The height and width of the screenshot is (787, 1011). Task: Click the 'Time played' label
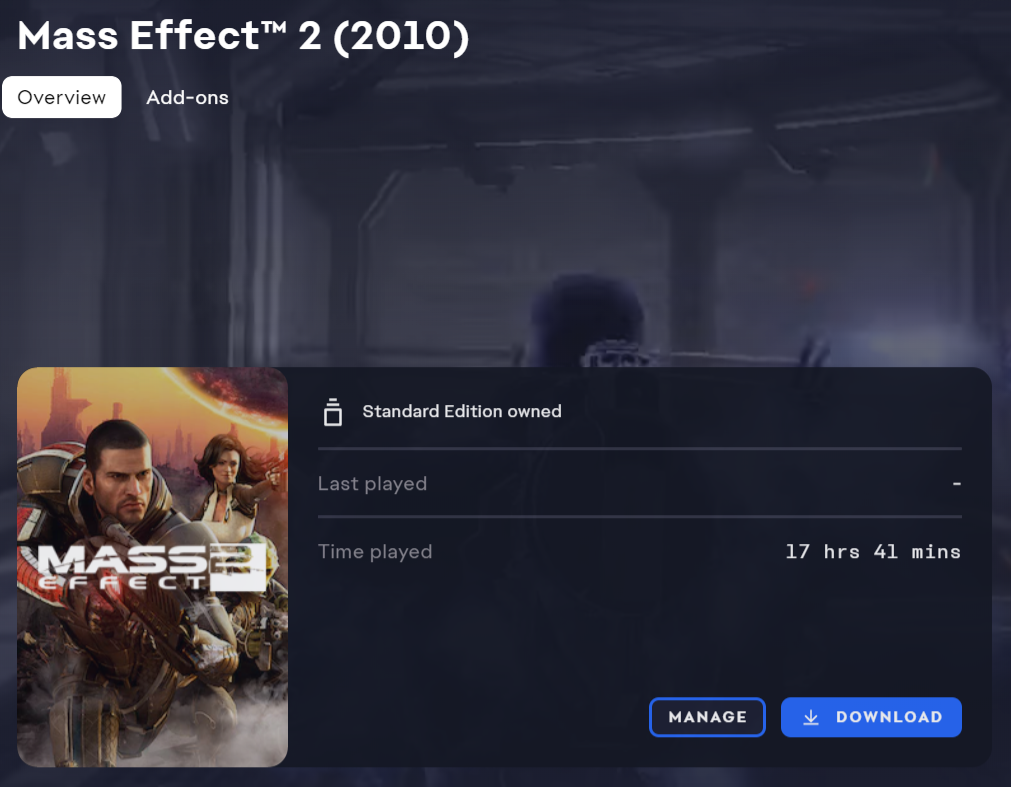point(375,552)
